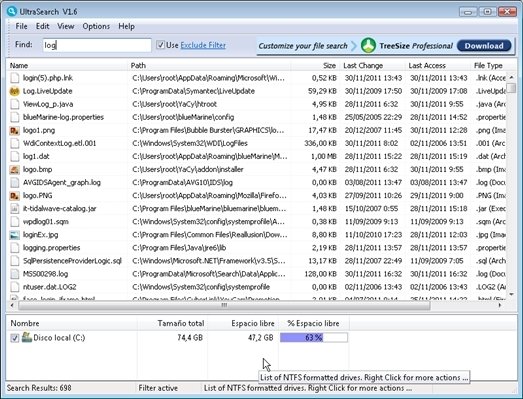Click the ntuser.dat.LOG2 file icon
523x399 pixels.
coord(14,287)
